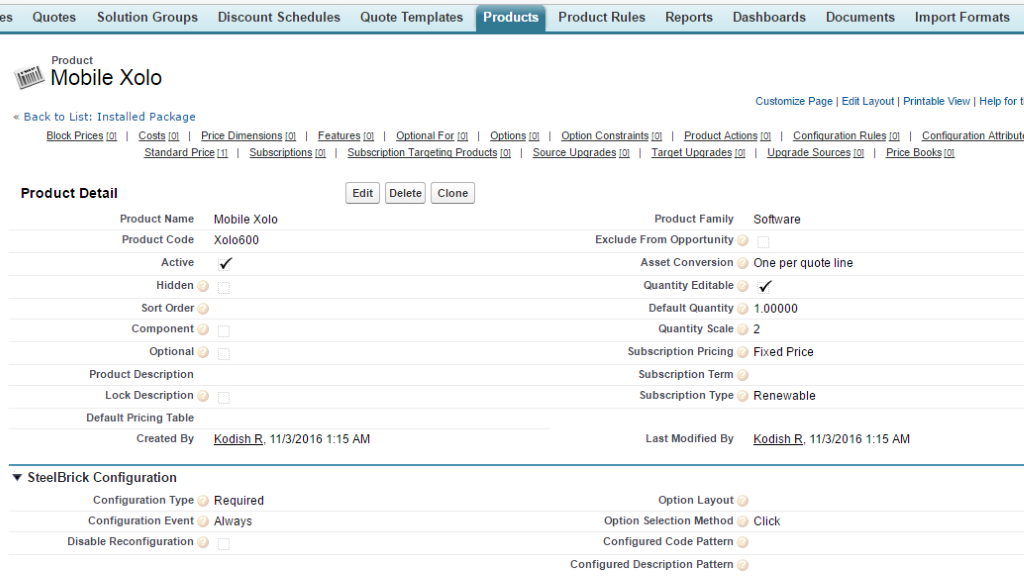Click the Default Quantity help icon
The image size is (1024, 584).
[743, 308]
